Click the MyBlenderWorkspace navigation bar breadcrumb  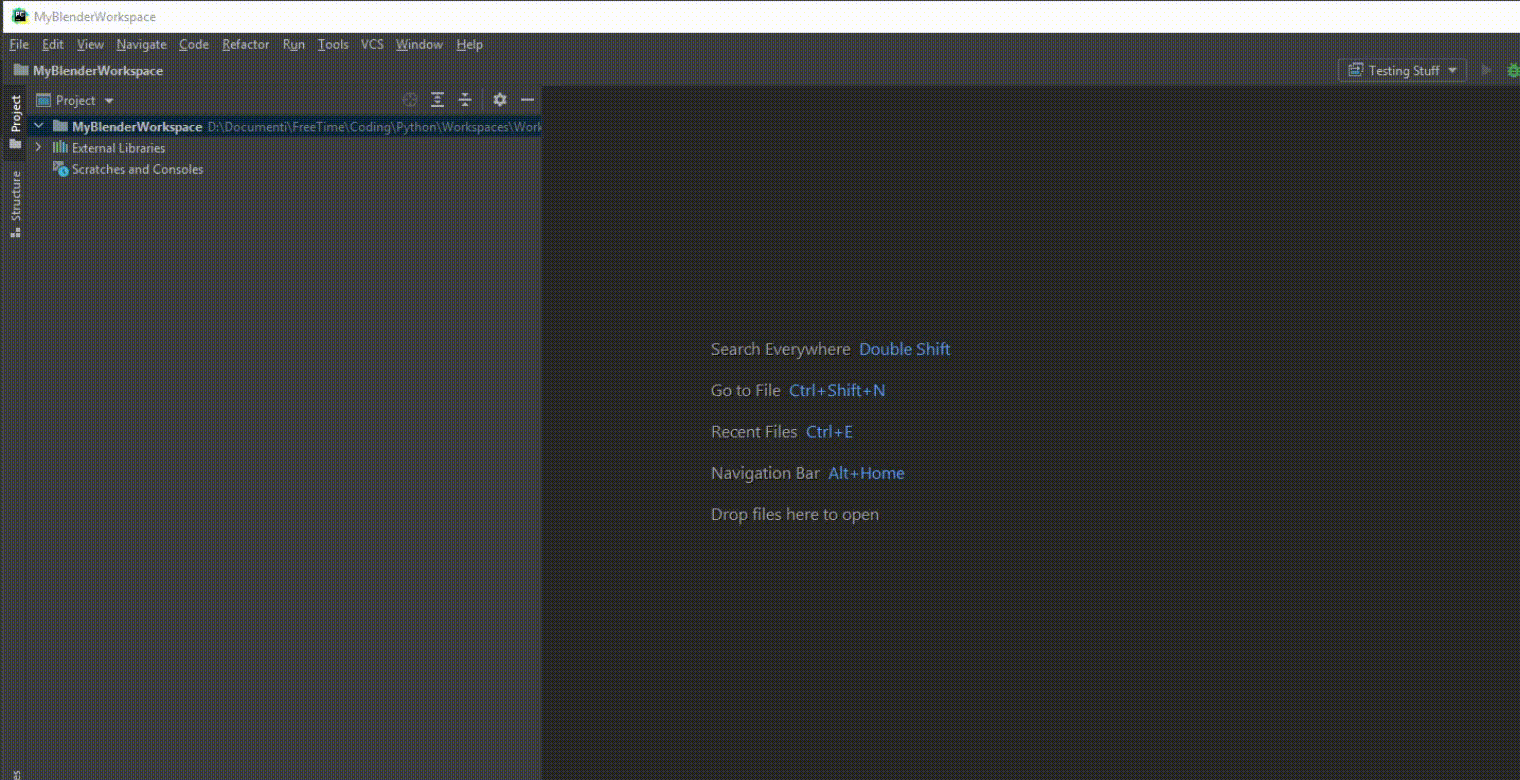(x=88, y=70)
